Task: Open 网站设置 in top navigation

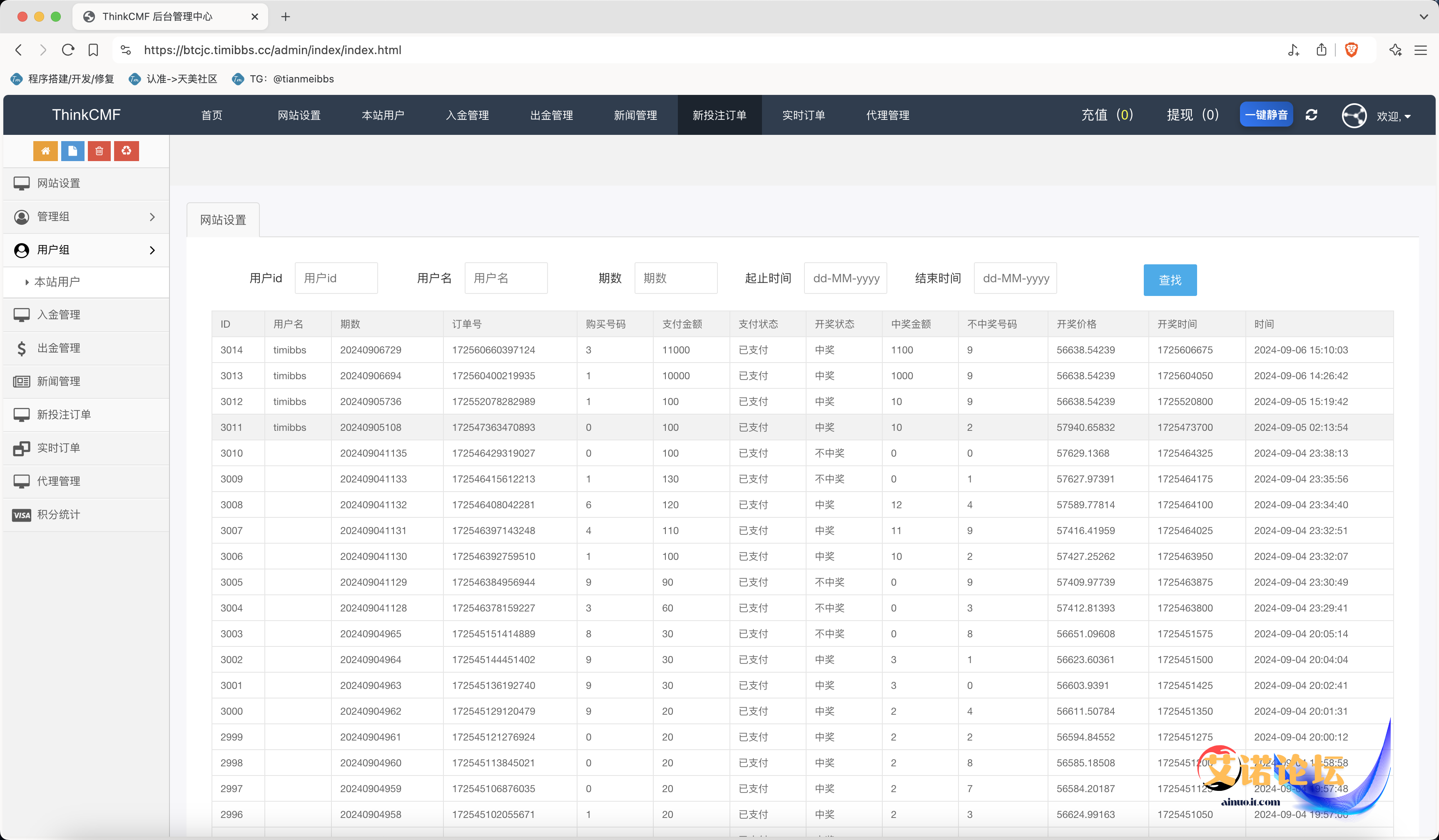Action: [x=299, y=115]
